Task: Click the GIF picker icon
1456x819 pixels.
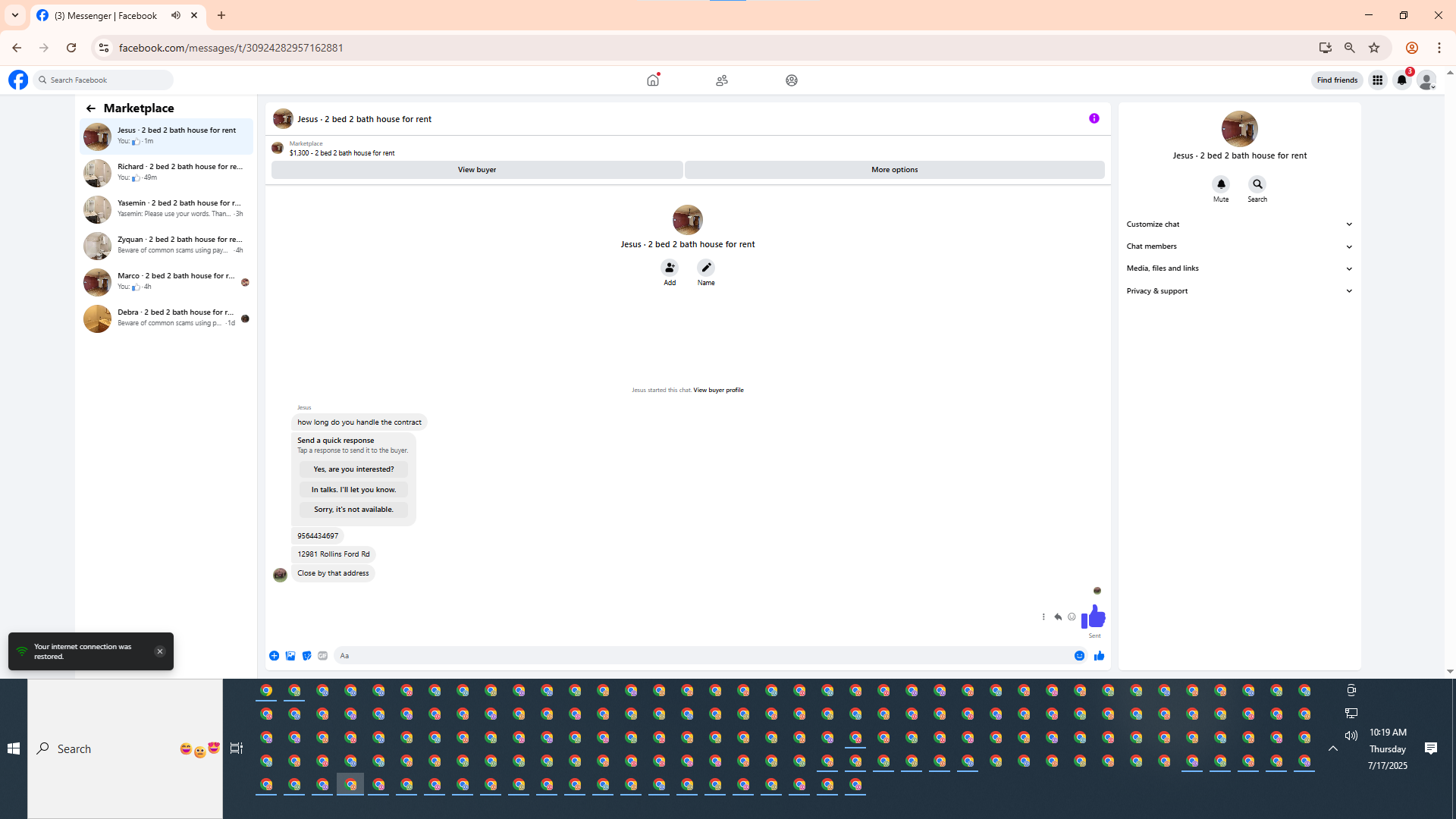Action: pos(323,656)
